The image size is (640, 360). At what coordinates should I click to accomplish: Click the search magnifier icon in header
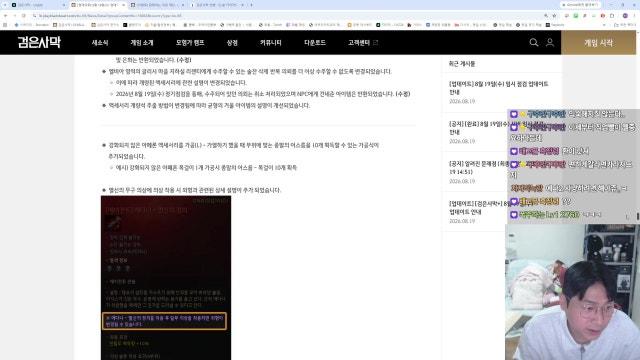(x=533, y=42)
